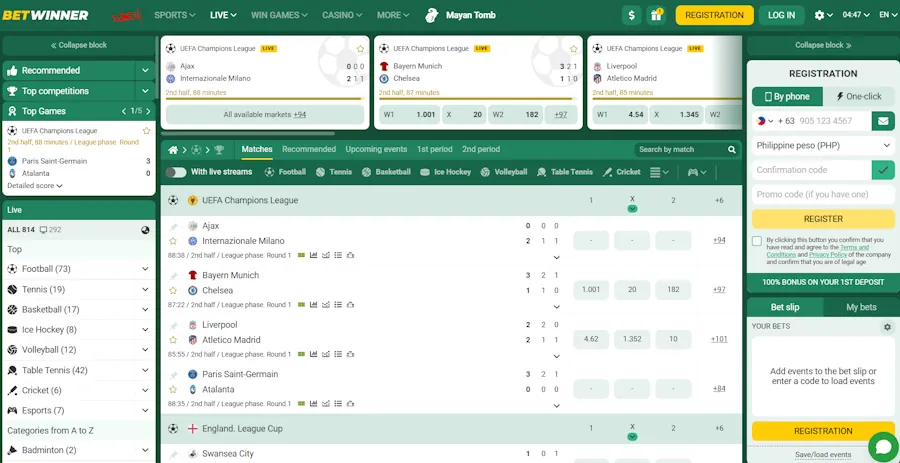
Task: Open country code flag dropdown
Action: pyautogui.click(x=765, y=121)
